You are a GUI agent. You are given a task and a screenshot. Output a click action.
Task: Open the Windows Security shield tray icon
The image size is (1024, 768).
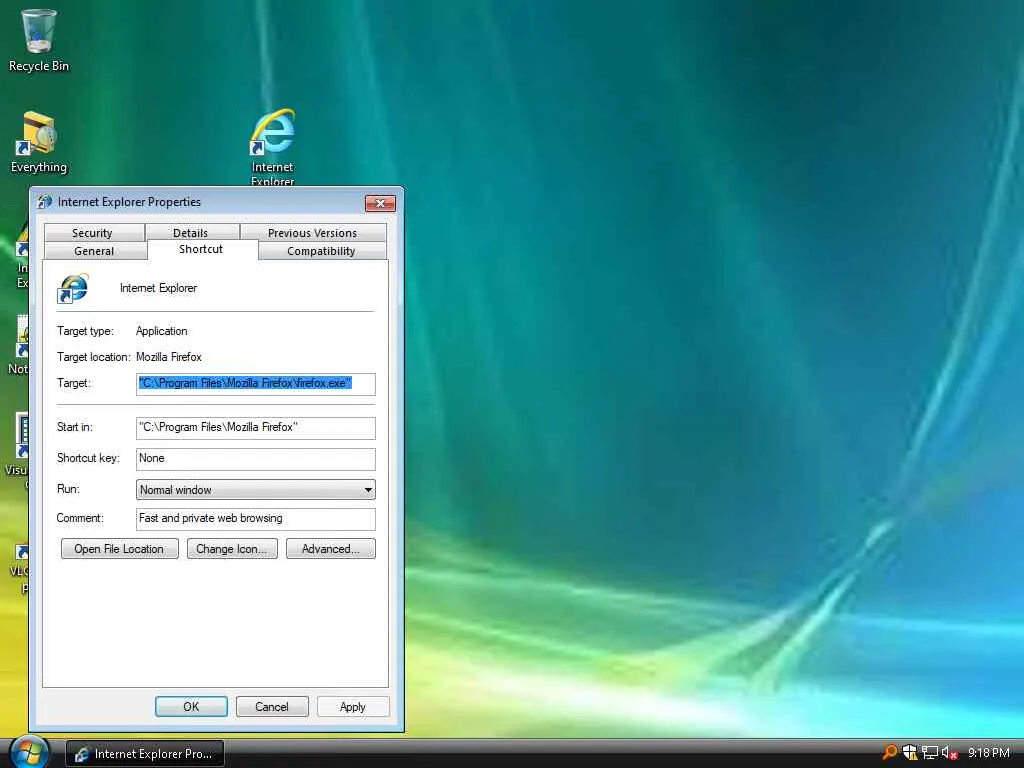pos(910,753)
